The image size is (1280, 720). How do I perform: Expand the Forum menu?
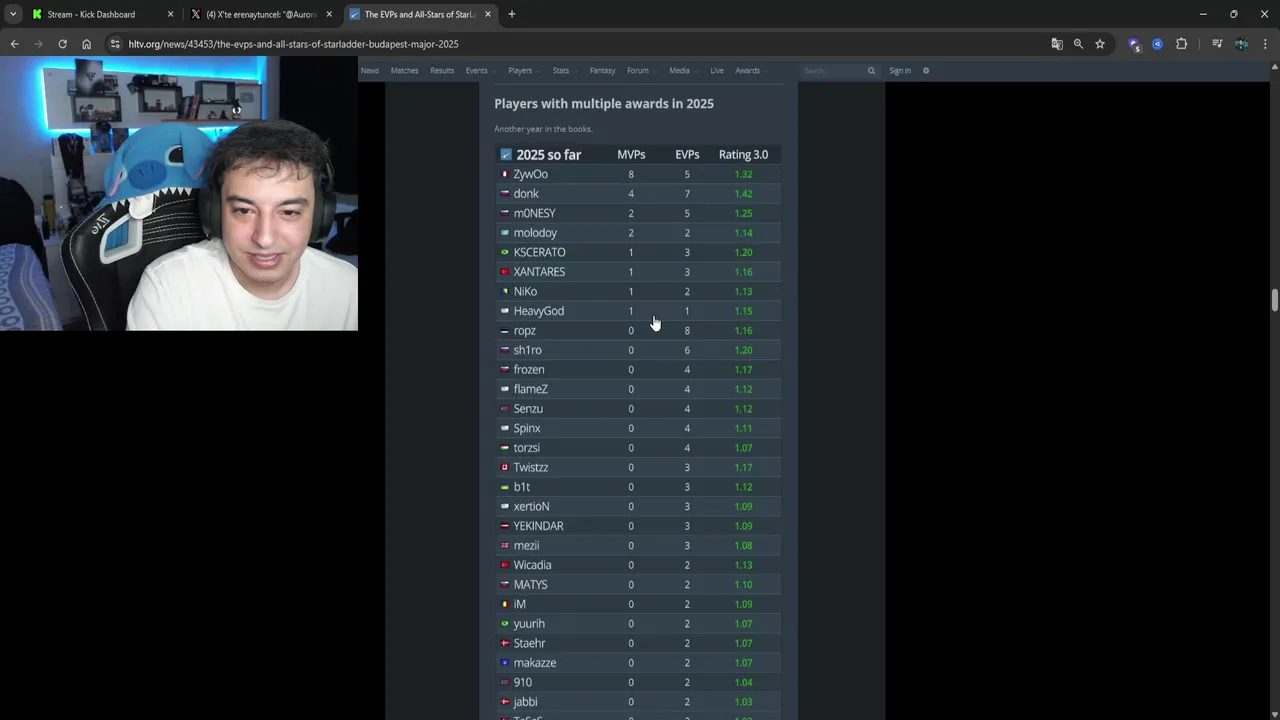[x=640, y=71]
